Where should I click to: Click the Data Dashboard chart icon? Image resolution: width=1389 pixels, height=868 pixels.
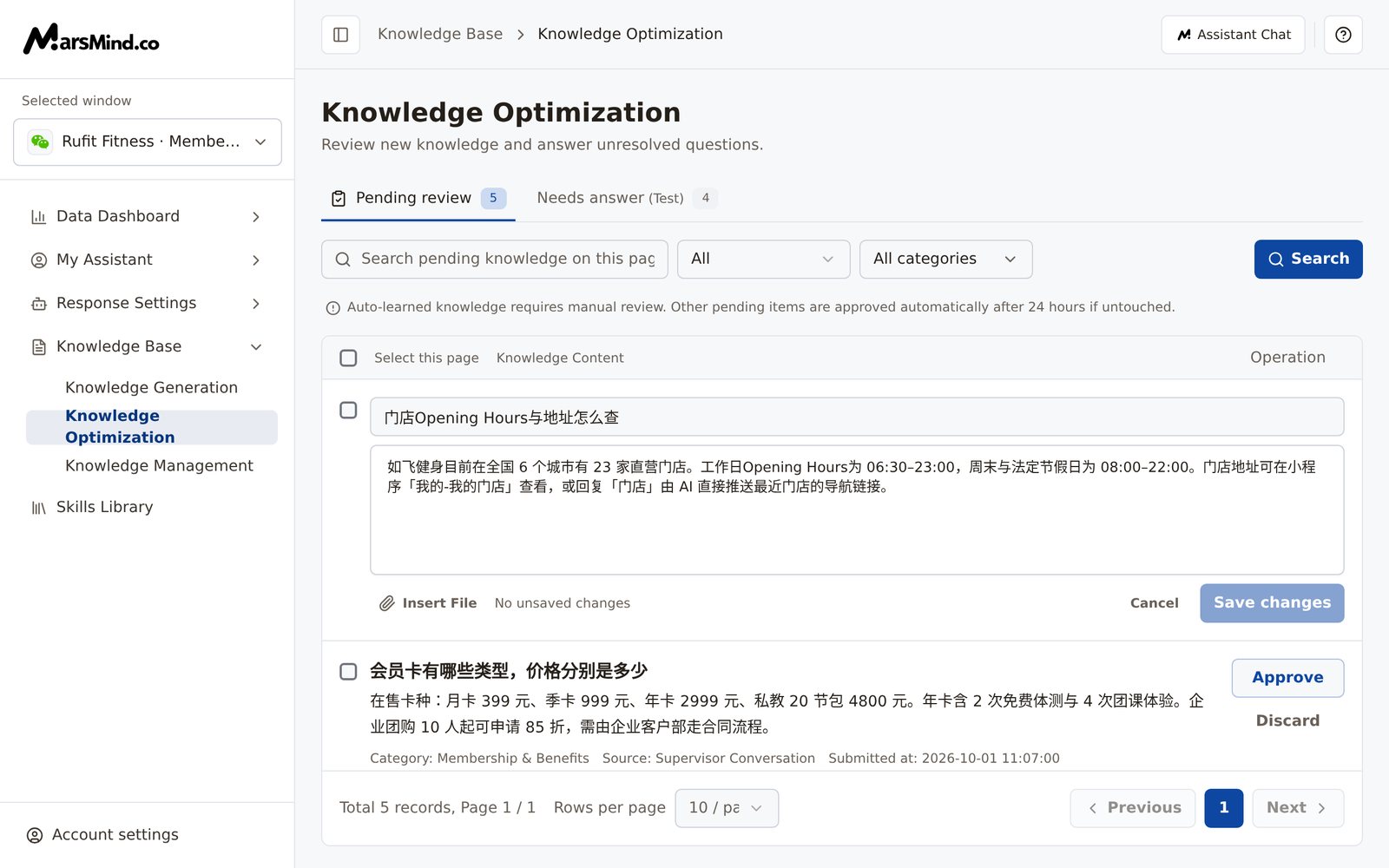coord(39,217)
